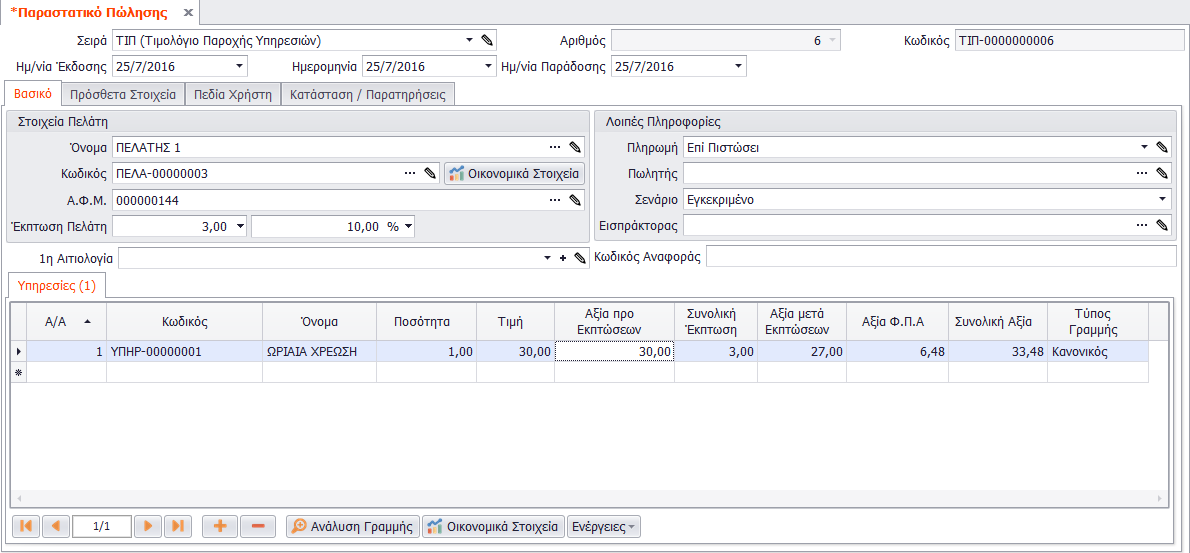Click customer Οικονομικά Στοιχεία button
This screenshot has width=1190, height=553.
coord(515,174)
